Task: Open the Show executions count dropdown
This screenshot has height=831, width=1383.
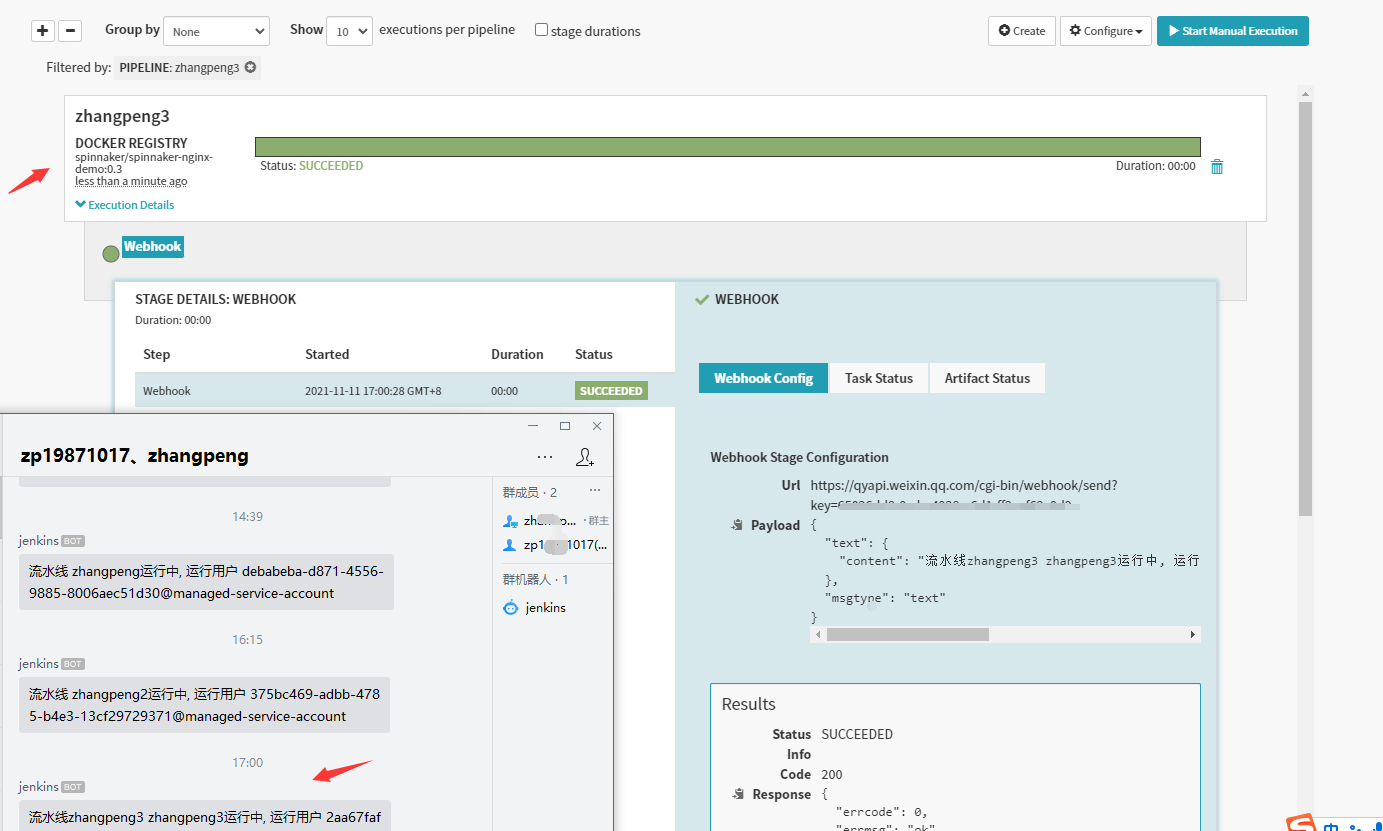Action: tap(351, 31)
